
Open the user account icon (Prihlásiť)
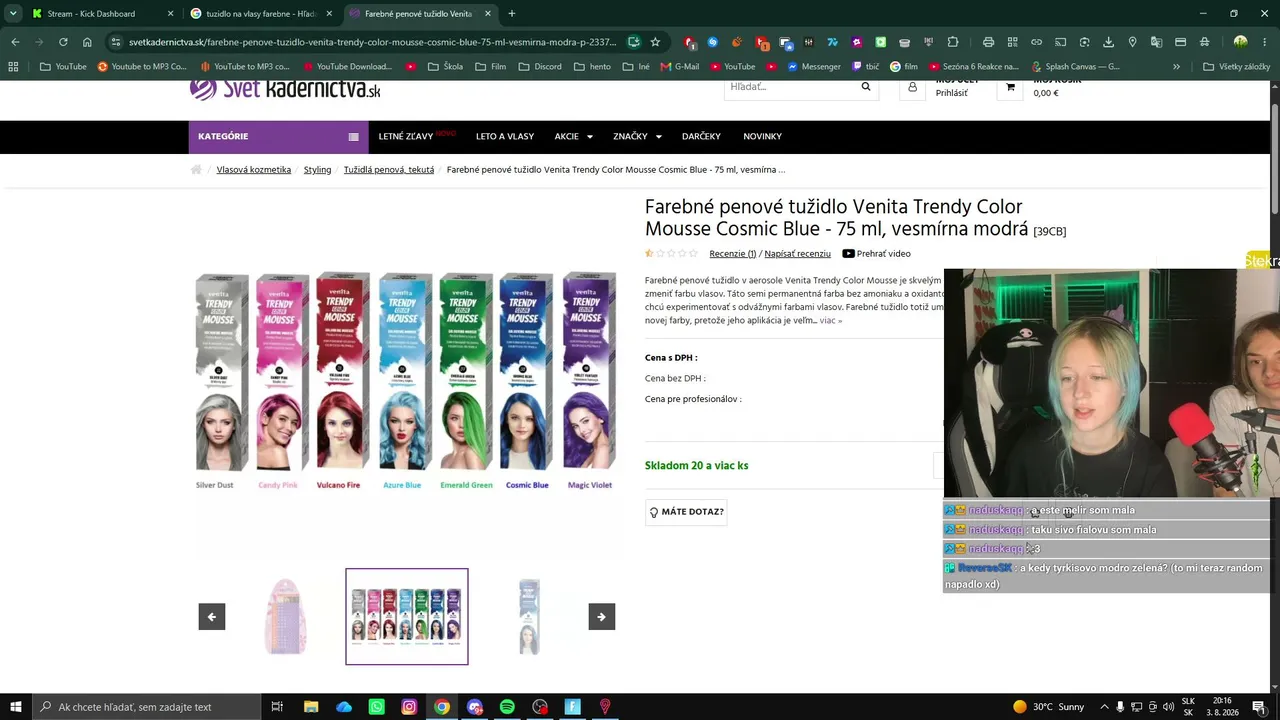[912, 88]
